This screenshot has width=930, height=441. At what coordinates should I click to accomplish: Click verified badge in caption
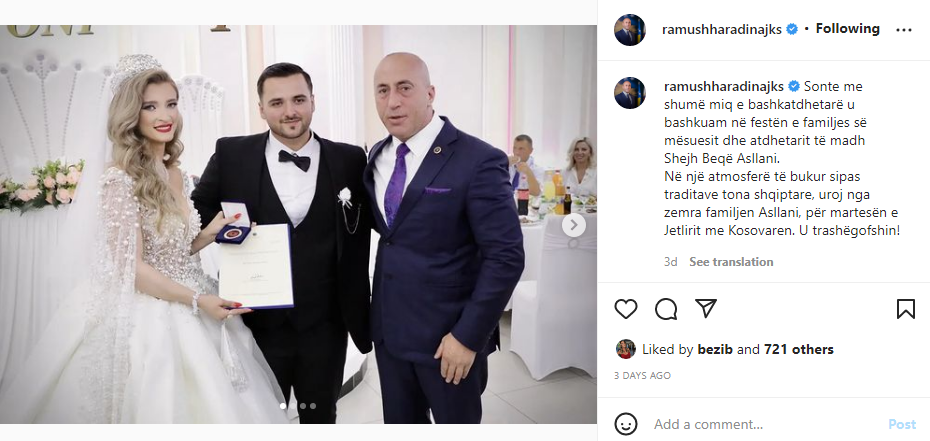click(792, 87)
